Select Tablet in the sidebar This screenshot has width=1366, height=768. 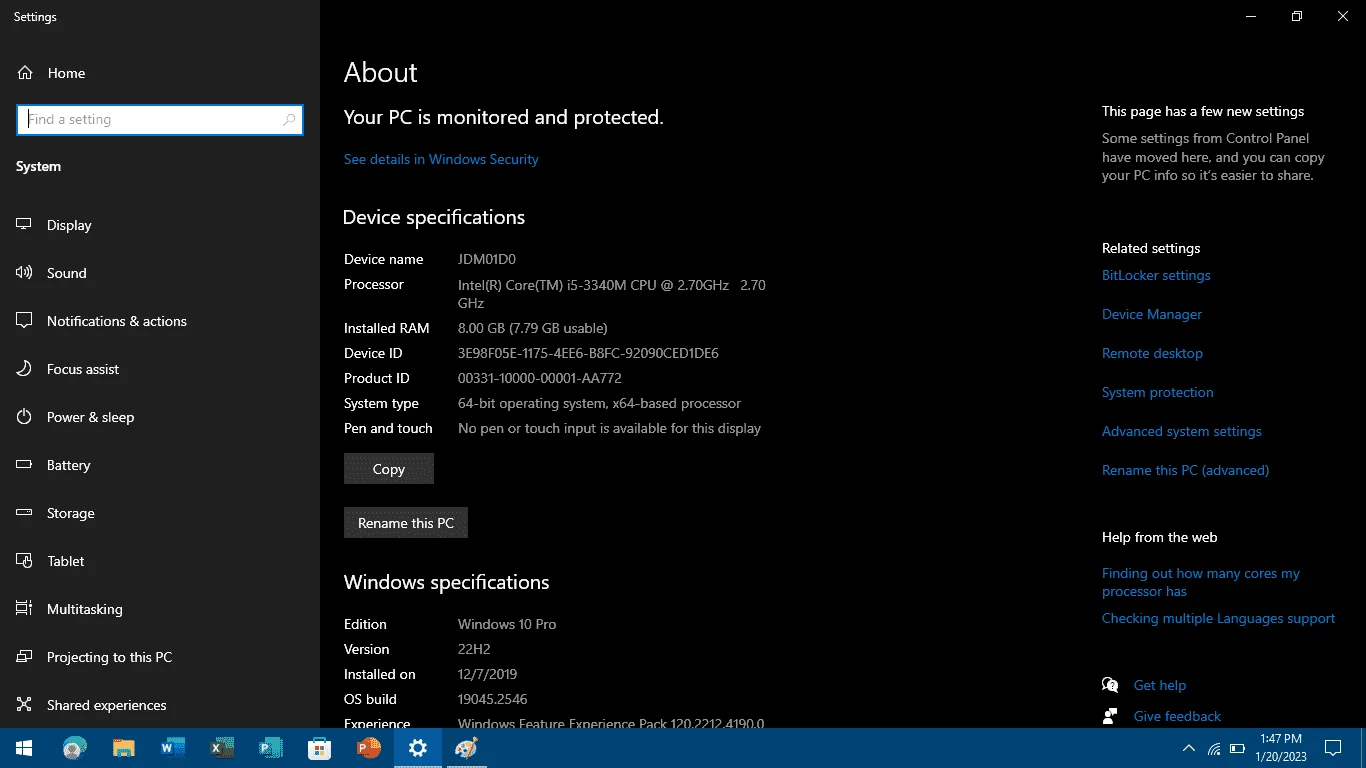[x=160, y=561]
